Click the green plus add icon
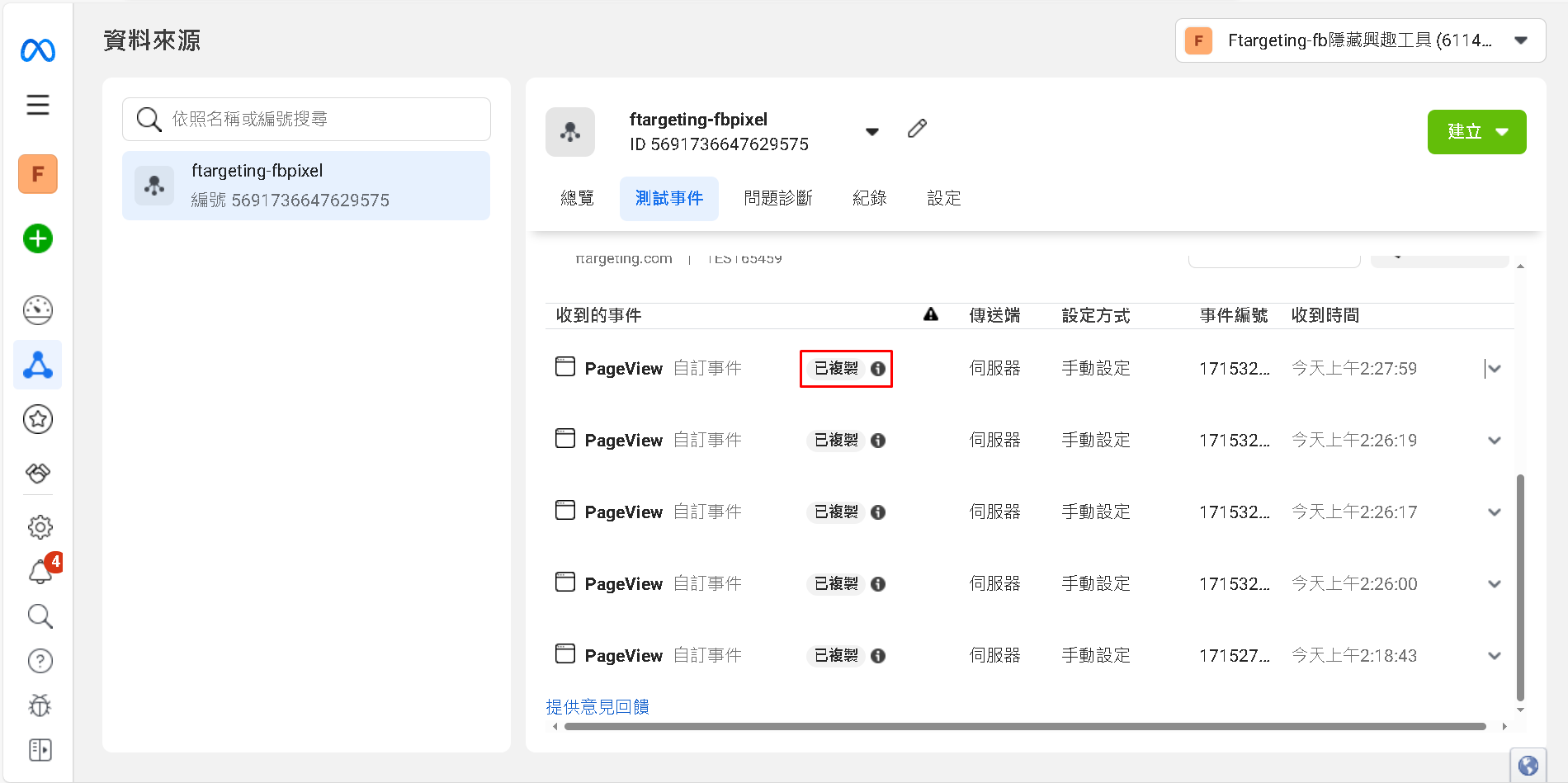 click(38, 238)
